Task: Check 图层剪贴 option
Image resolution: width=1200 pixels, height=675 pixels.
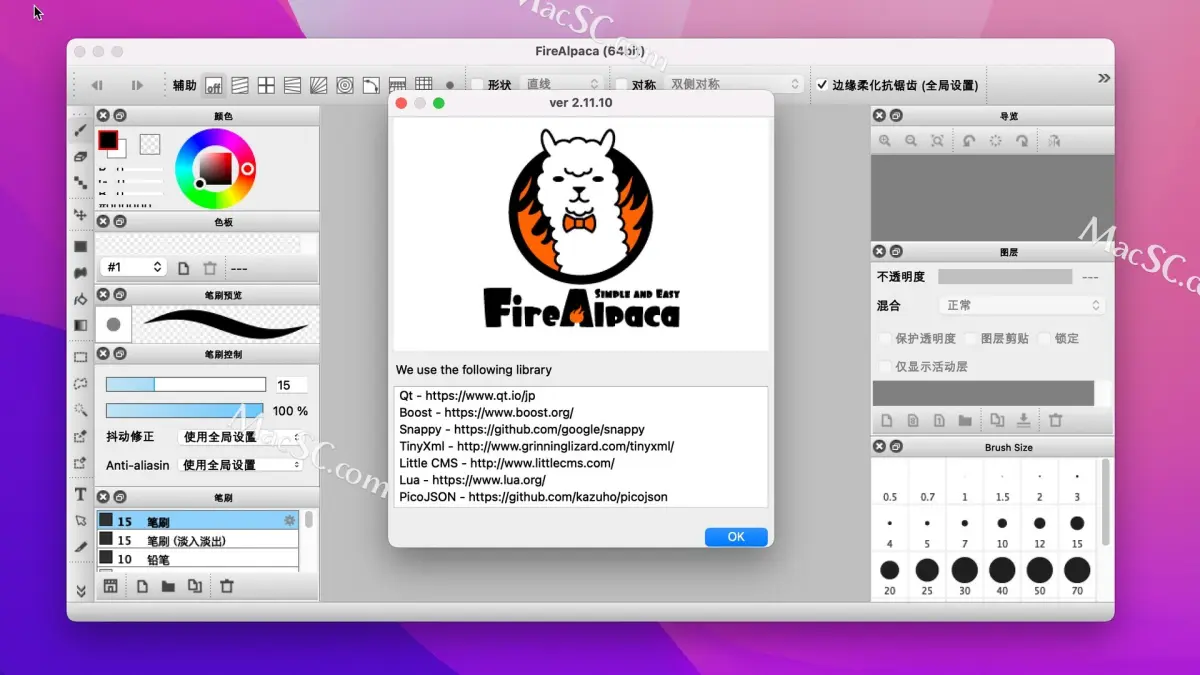Action: point(971,338)
